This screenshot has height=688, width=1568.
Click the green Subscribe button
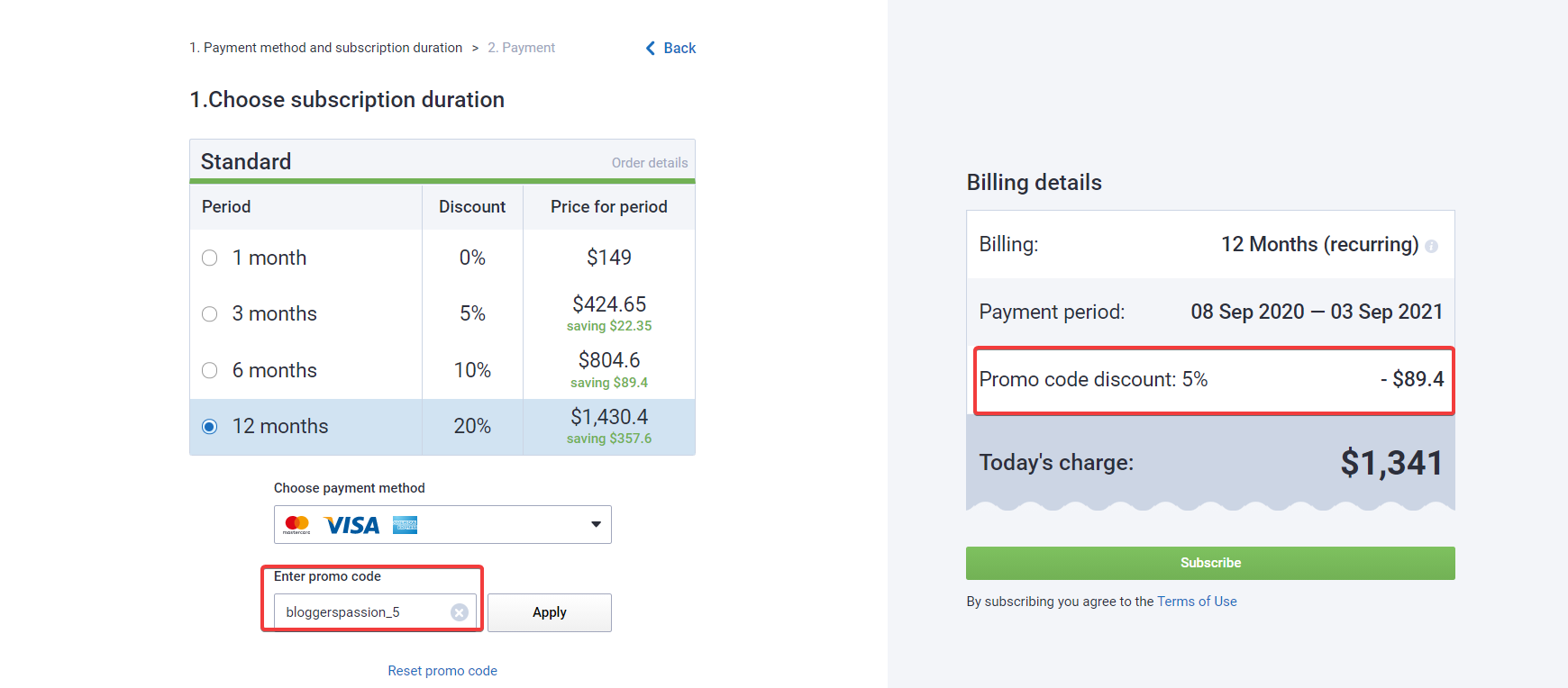coord(1210,563)
